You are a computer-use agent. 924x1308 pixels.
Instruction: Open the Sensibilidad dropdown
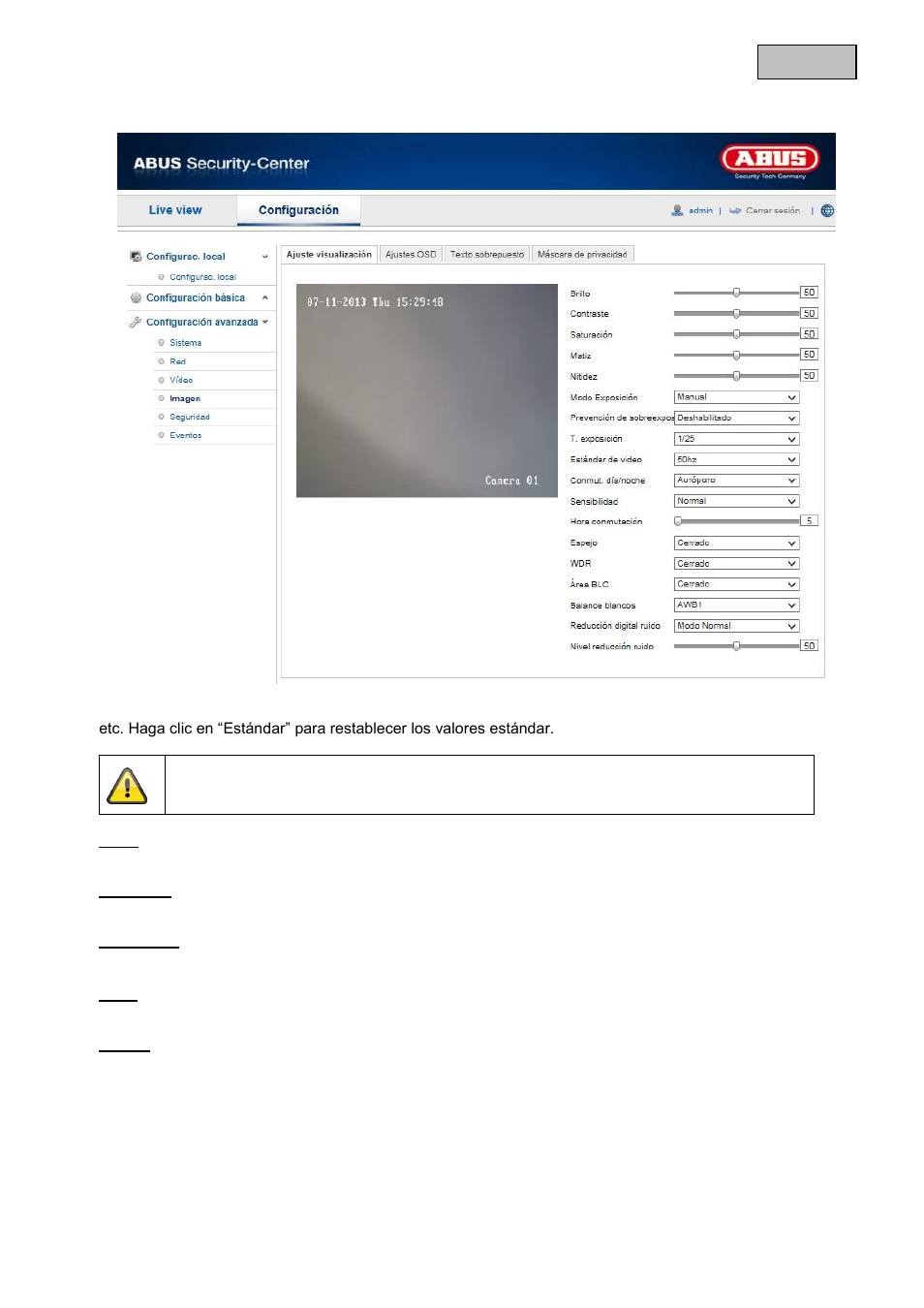[x=736, y=502]
